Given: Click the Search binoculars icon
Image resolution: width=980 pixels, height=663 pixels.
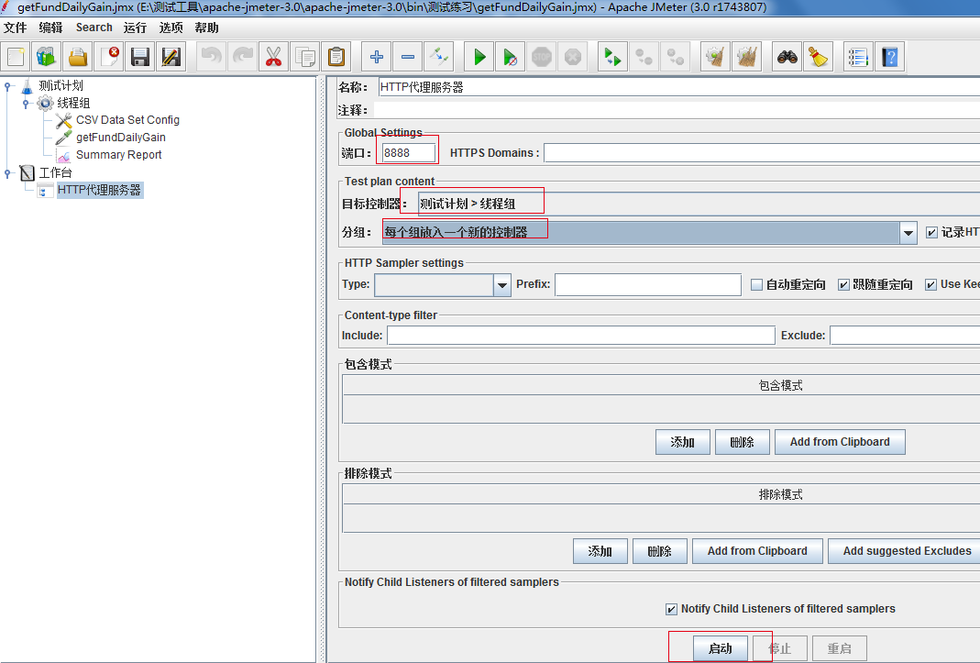Looking at the screenshot, I should (787, 57).
